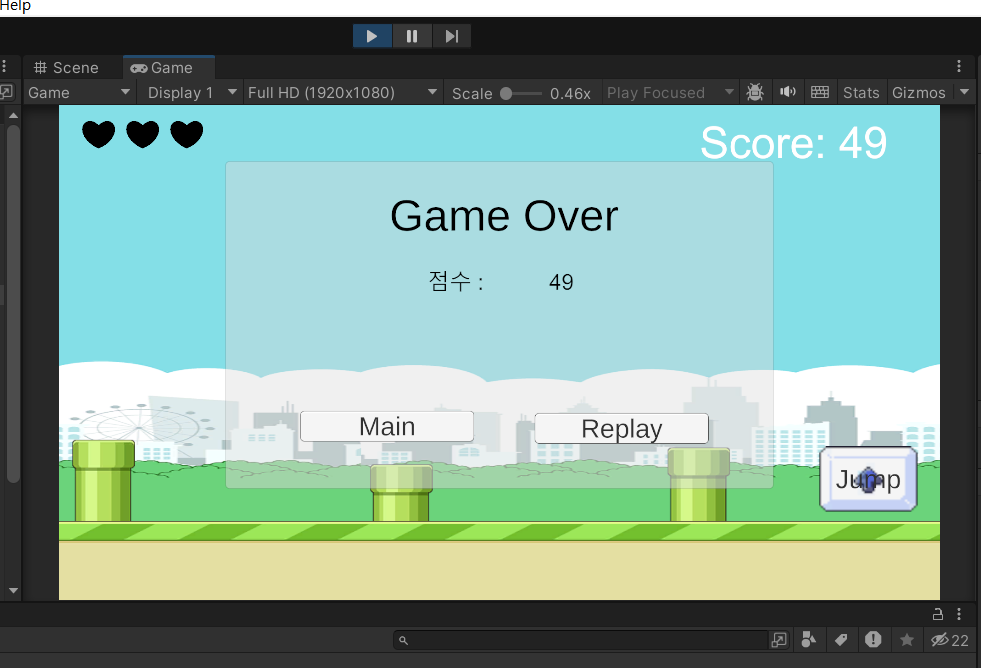Pause the running game

tap(412, 36)
